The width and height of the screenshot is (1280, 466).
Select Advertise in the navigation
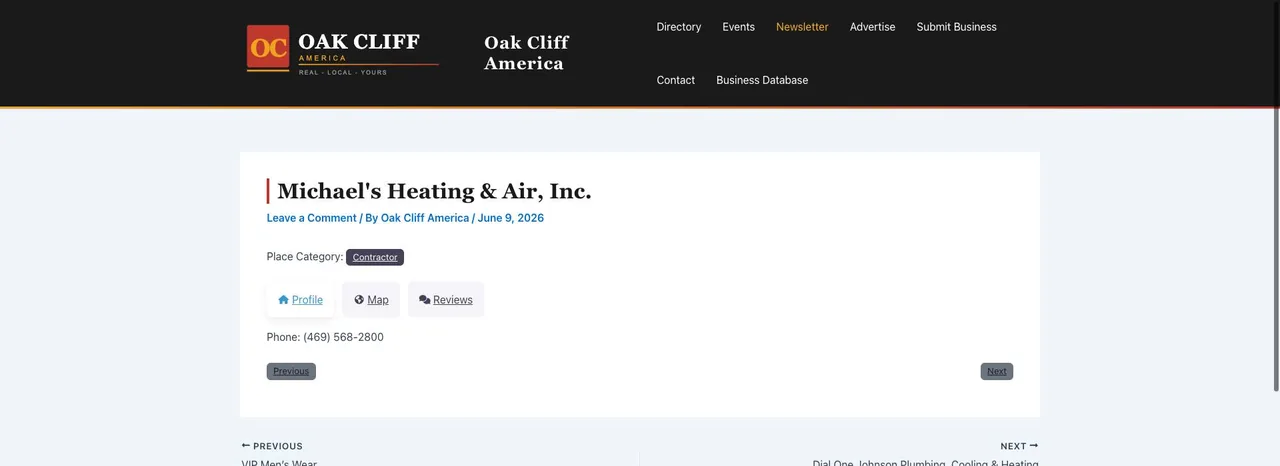pyautogui.click(x=873, y=27)
